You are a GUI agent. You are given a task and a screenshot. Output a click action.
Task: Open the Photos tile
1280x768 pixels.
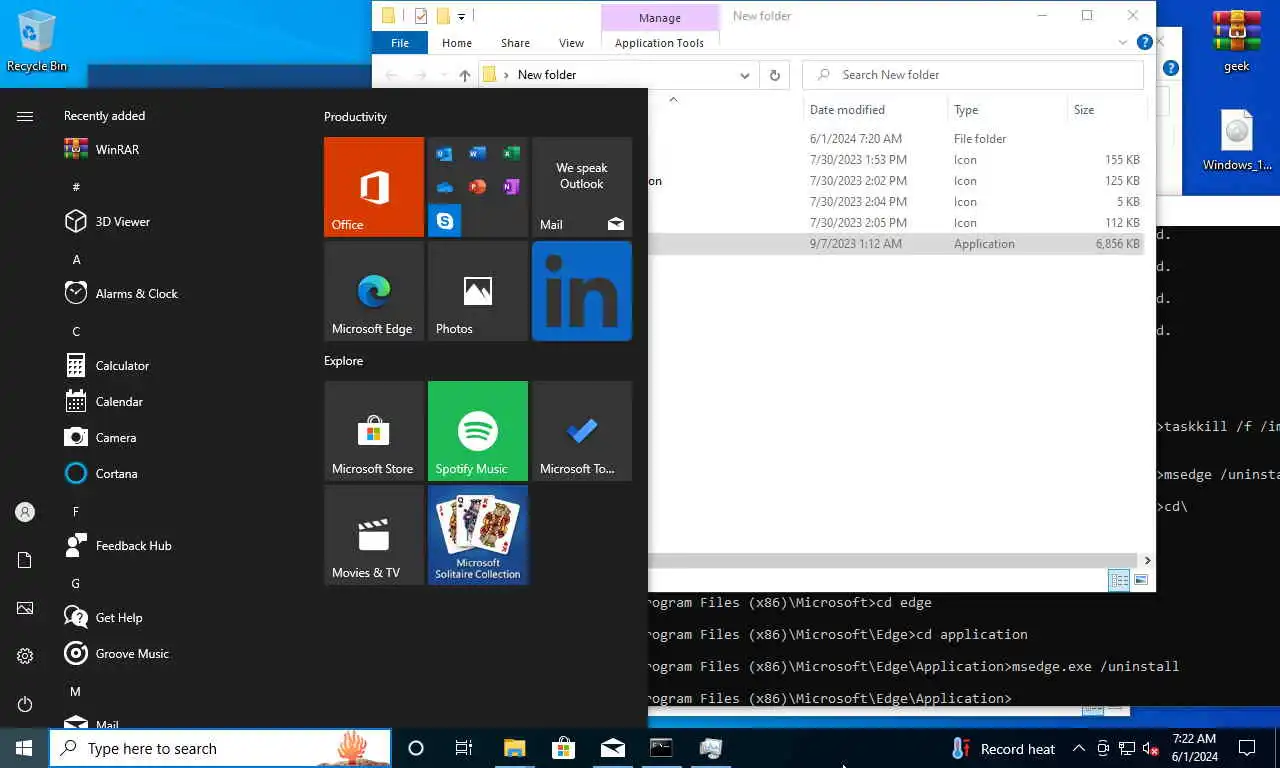pyautogui.click(x=478, y=291)
